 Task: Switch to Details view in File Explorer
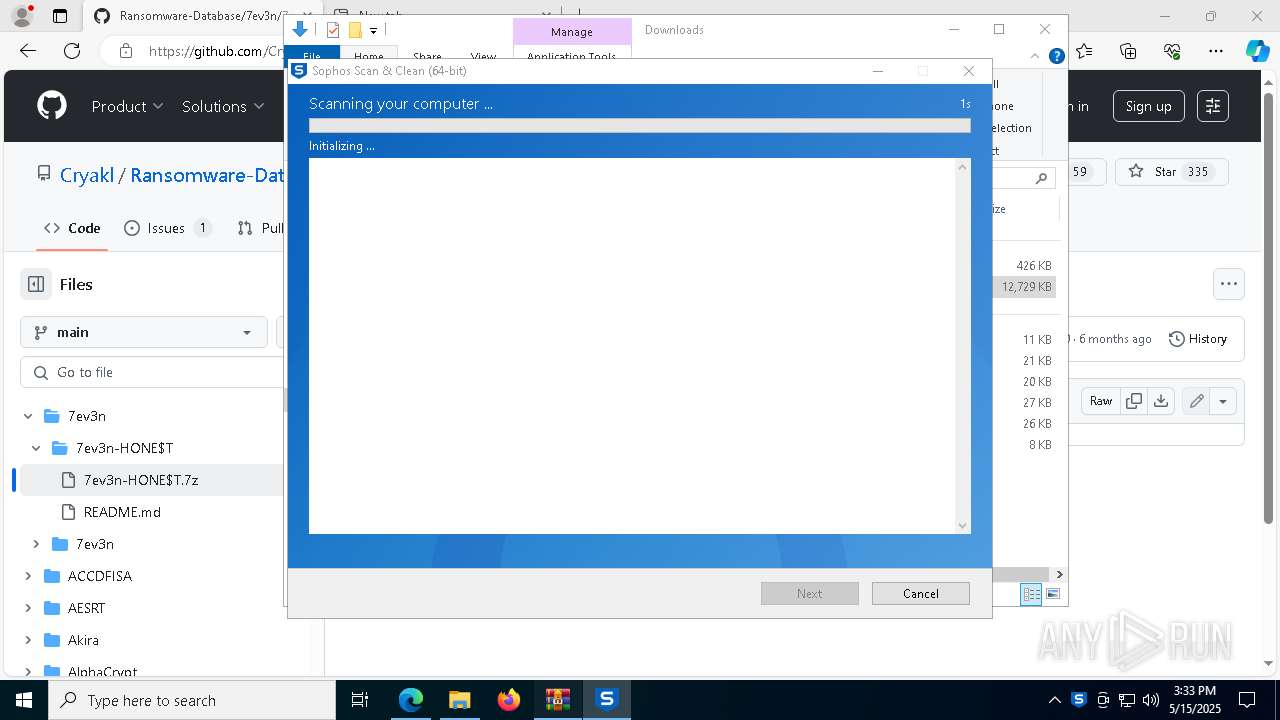1031,594
